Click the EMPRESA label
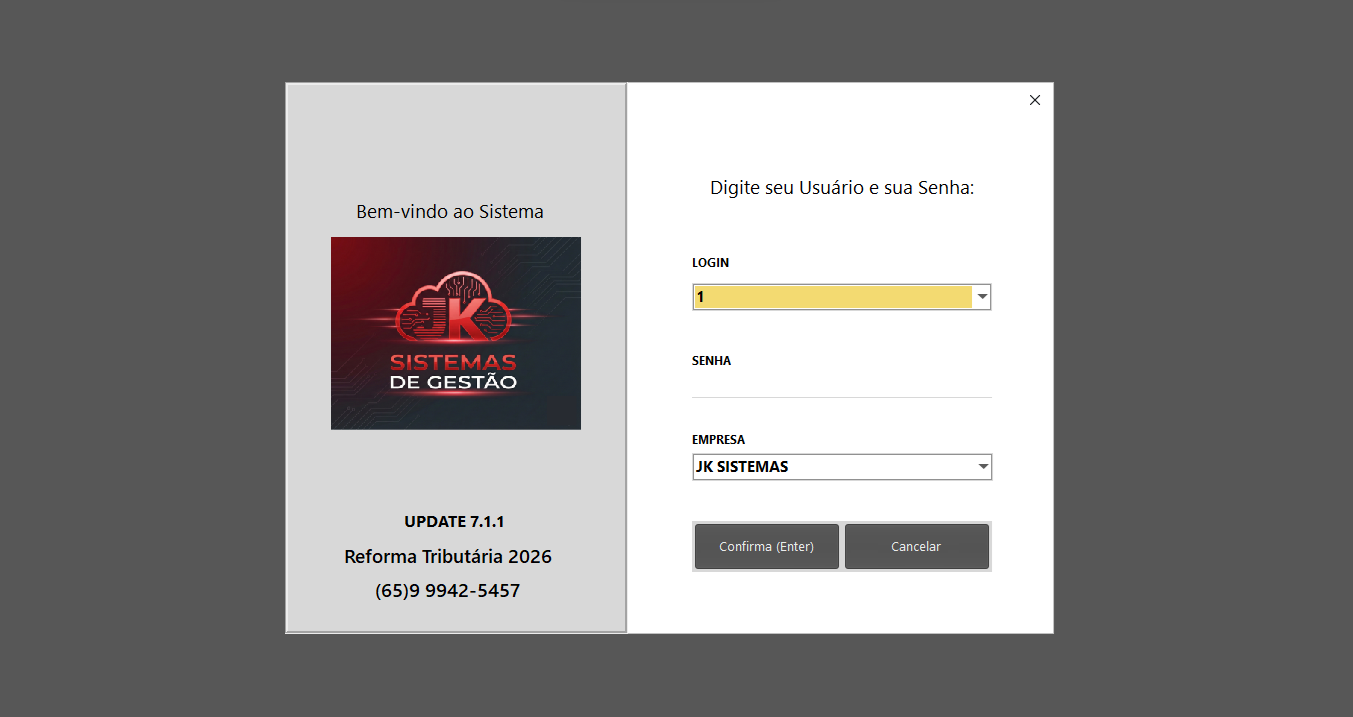Image resolution: width=1353 pixels, height=717 pixels. [x=718, y=440]
